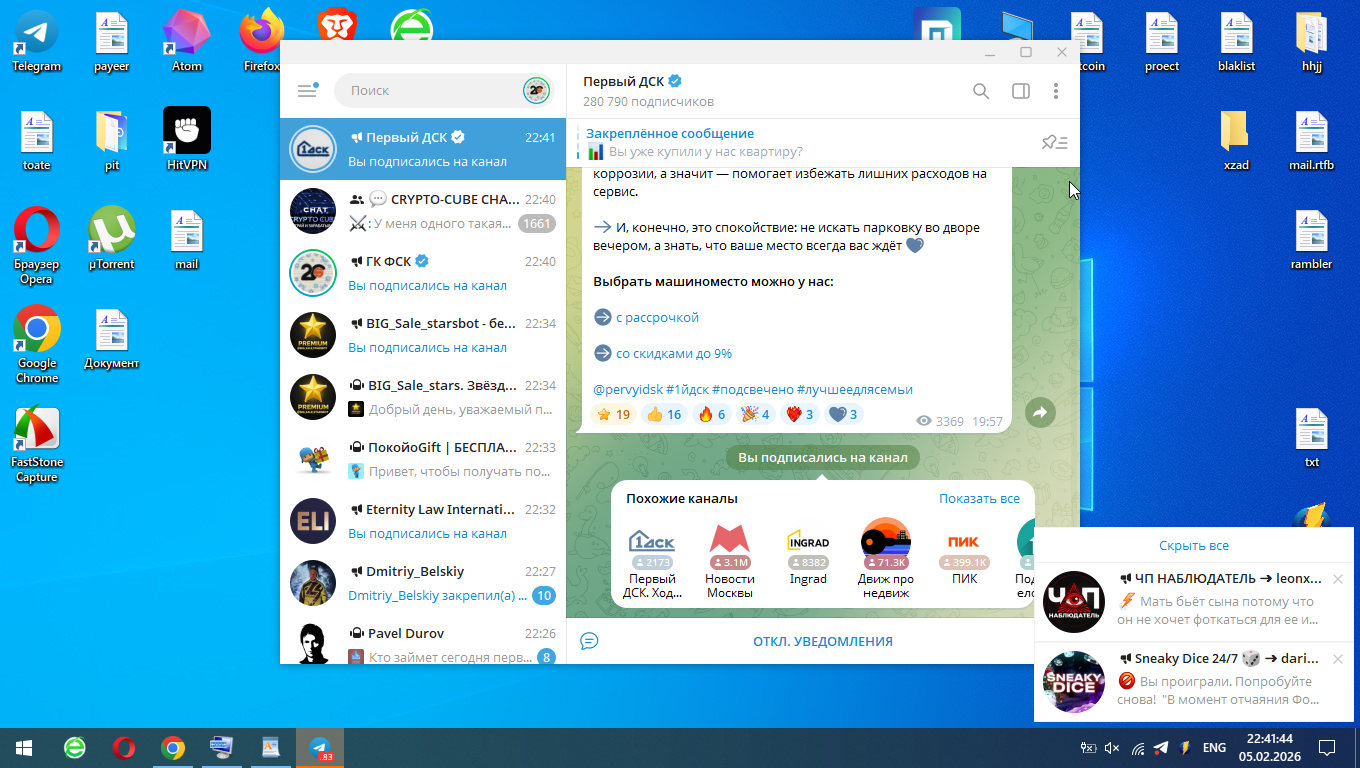Image resolution: width=1360 pixels, height=768 pixels.
Task: Add the fire reaction with 6
Action: click(711, 414)
